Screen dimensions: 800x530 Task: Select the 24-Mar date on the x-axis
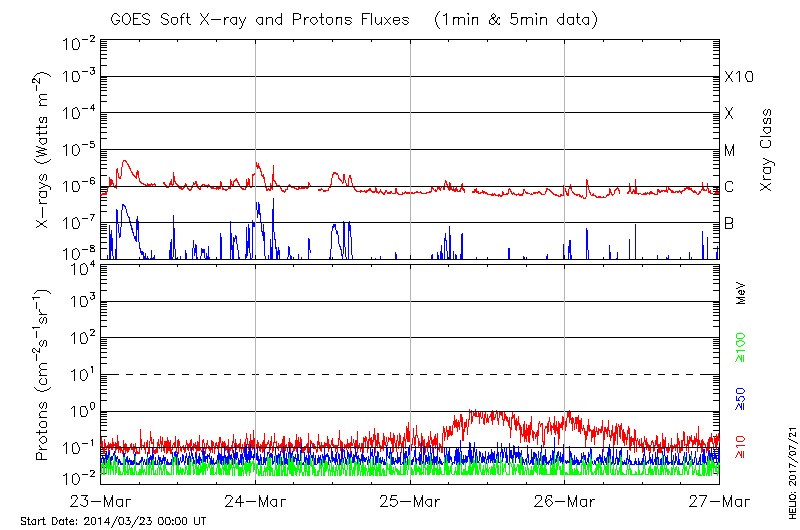click(255, 500)
